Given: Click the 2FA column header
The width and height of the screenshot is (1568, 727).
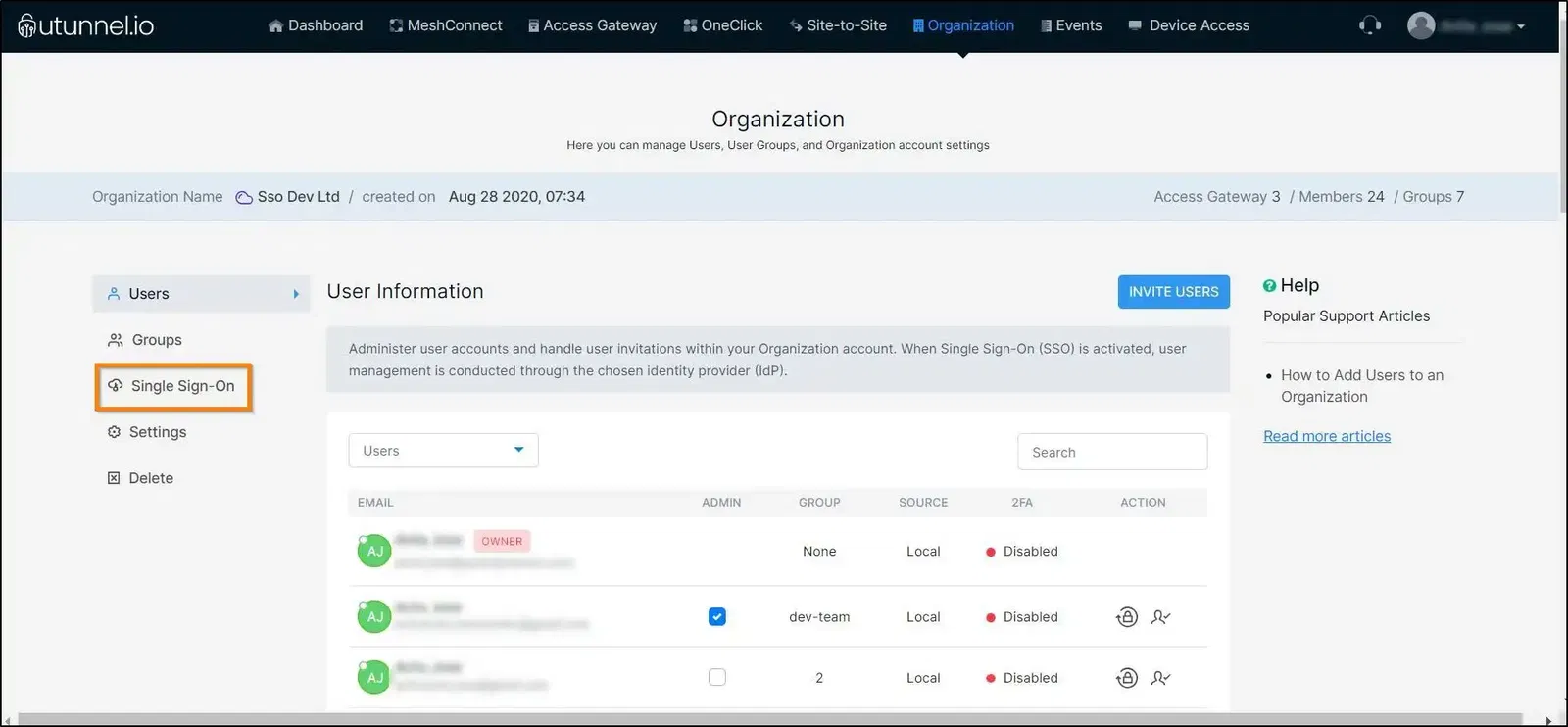Looking at the screenshot, I should click(1022, 503).
